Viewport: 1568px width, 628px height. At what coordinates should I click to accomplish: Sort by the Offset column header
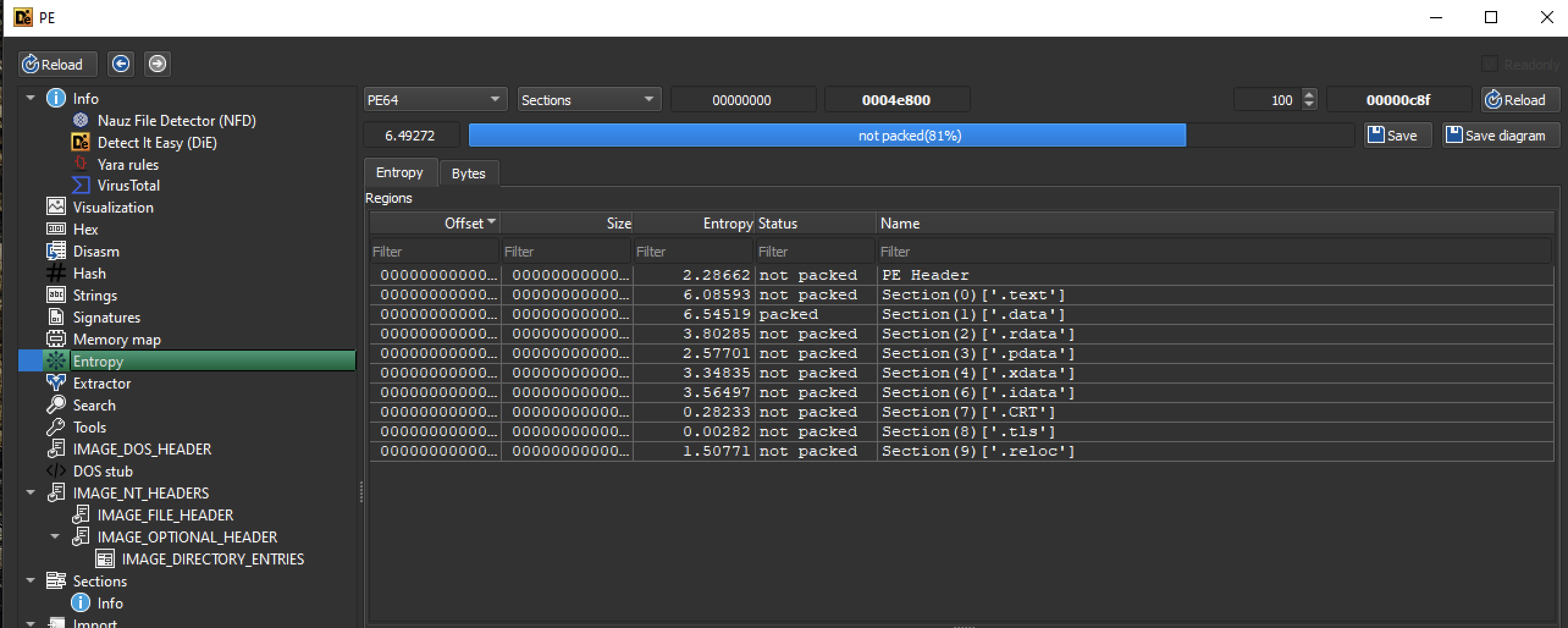pyautogui.click(x=435, y=223)
